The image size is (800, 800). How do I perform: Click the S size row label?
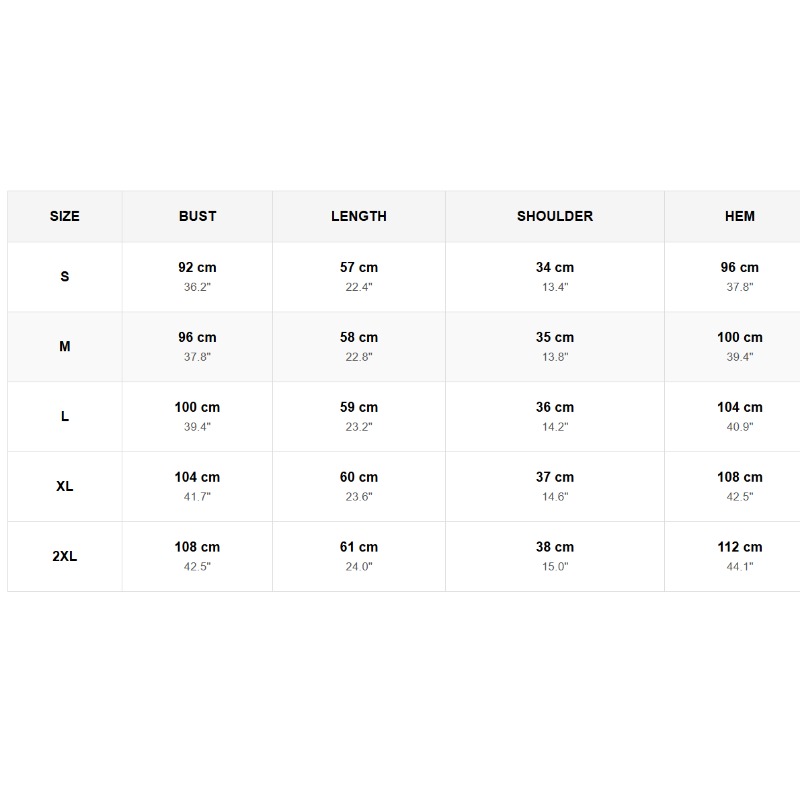point(65,277)
